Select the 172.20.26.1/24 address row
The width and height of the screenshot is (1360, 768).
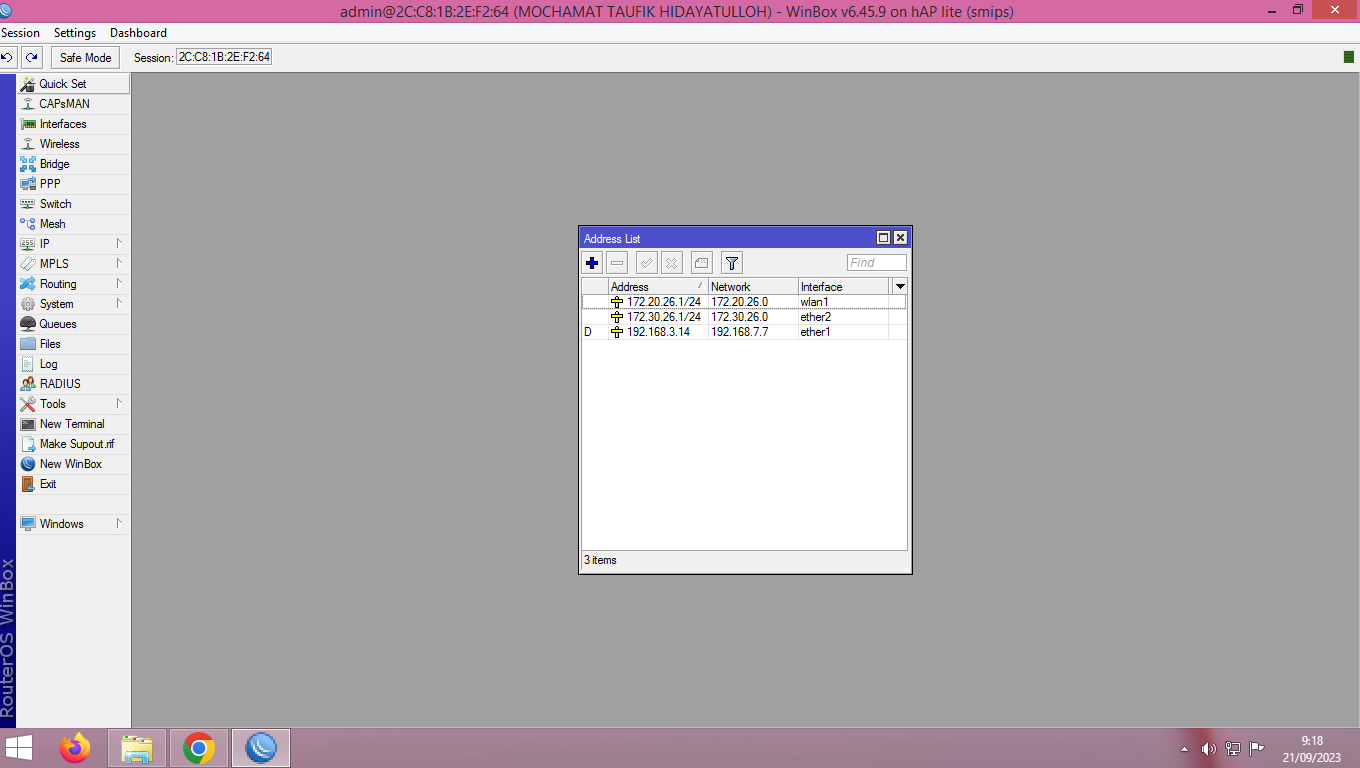point(744,302)
